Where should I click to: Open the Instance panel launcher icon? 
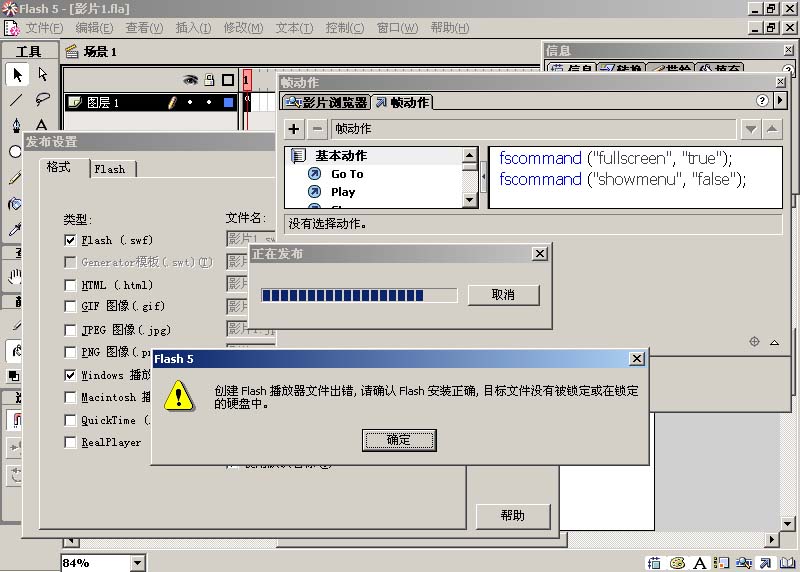click(x=721, y=563)
